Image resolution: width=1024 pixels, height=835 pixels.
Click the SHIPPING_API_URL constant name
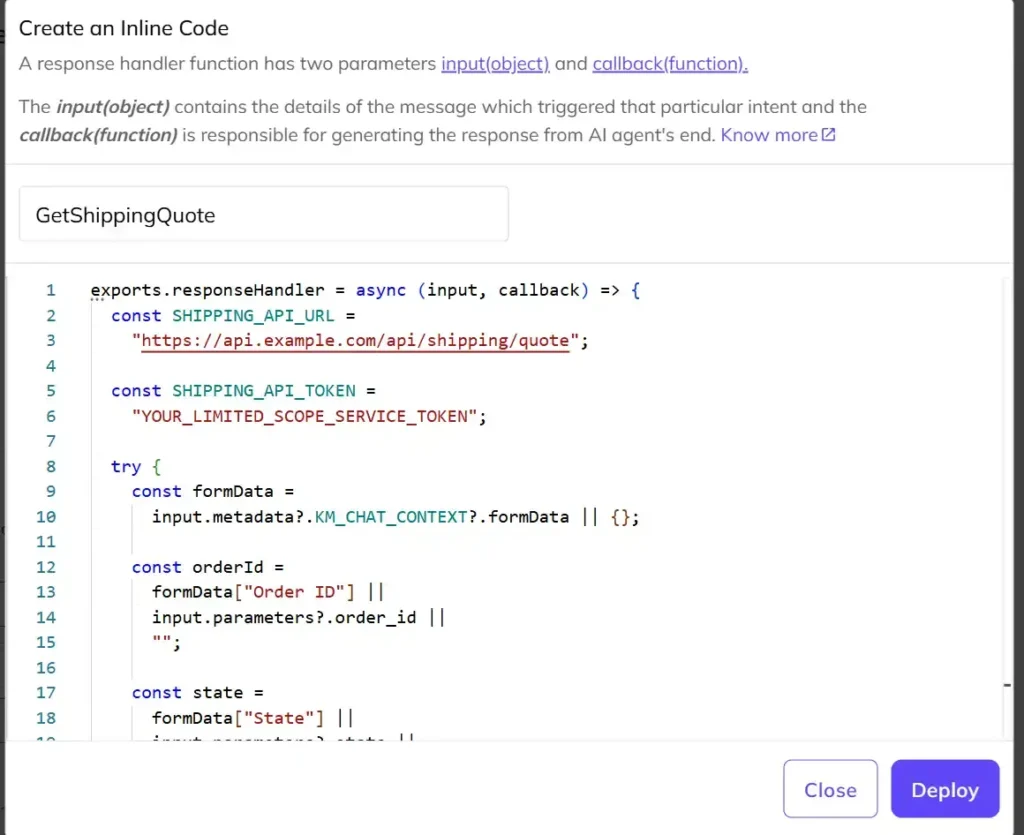tap(253, 315)
